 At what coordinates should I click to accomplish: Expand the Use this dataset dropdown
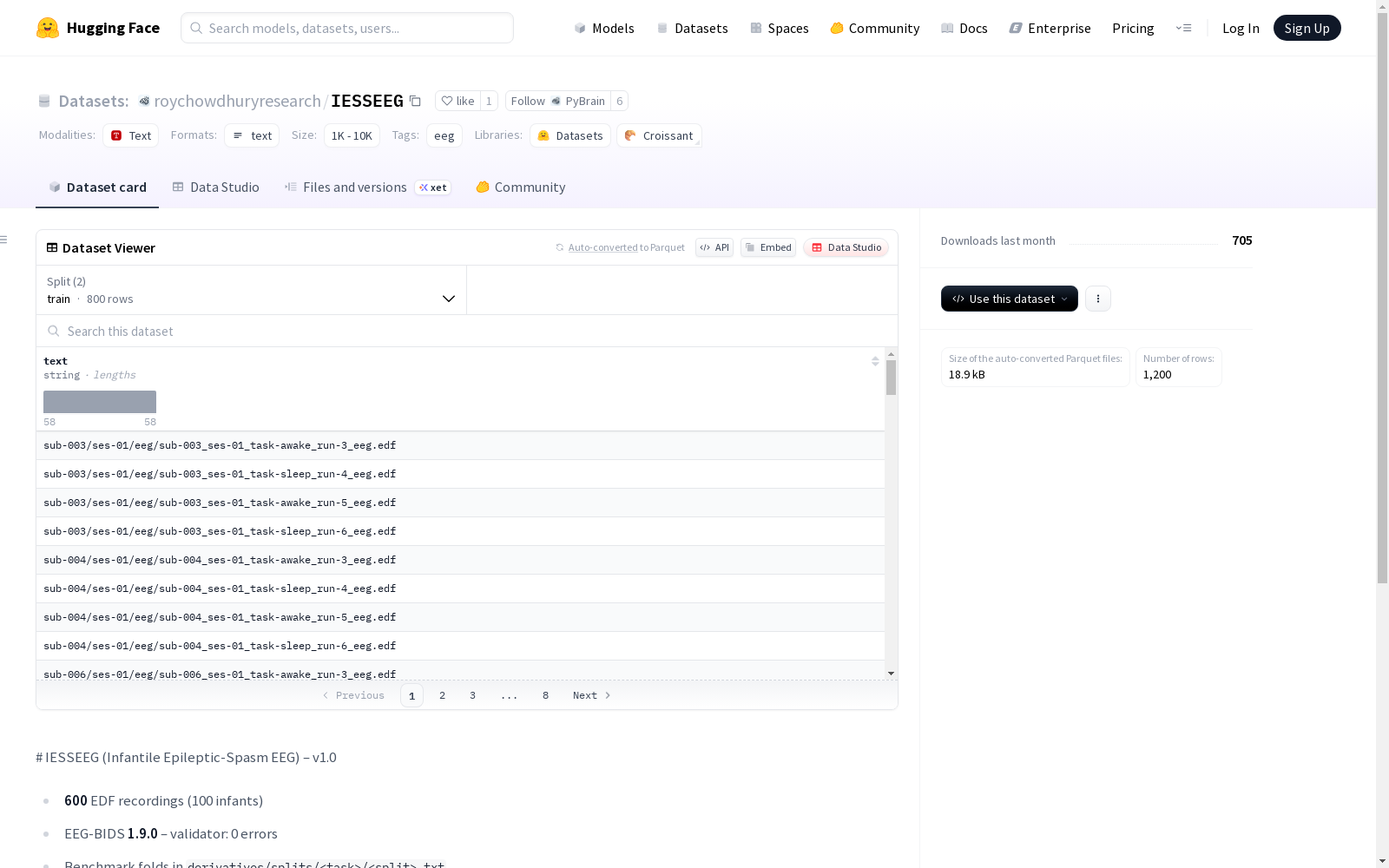tap(1010, 299)
